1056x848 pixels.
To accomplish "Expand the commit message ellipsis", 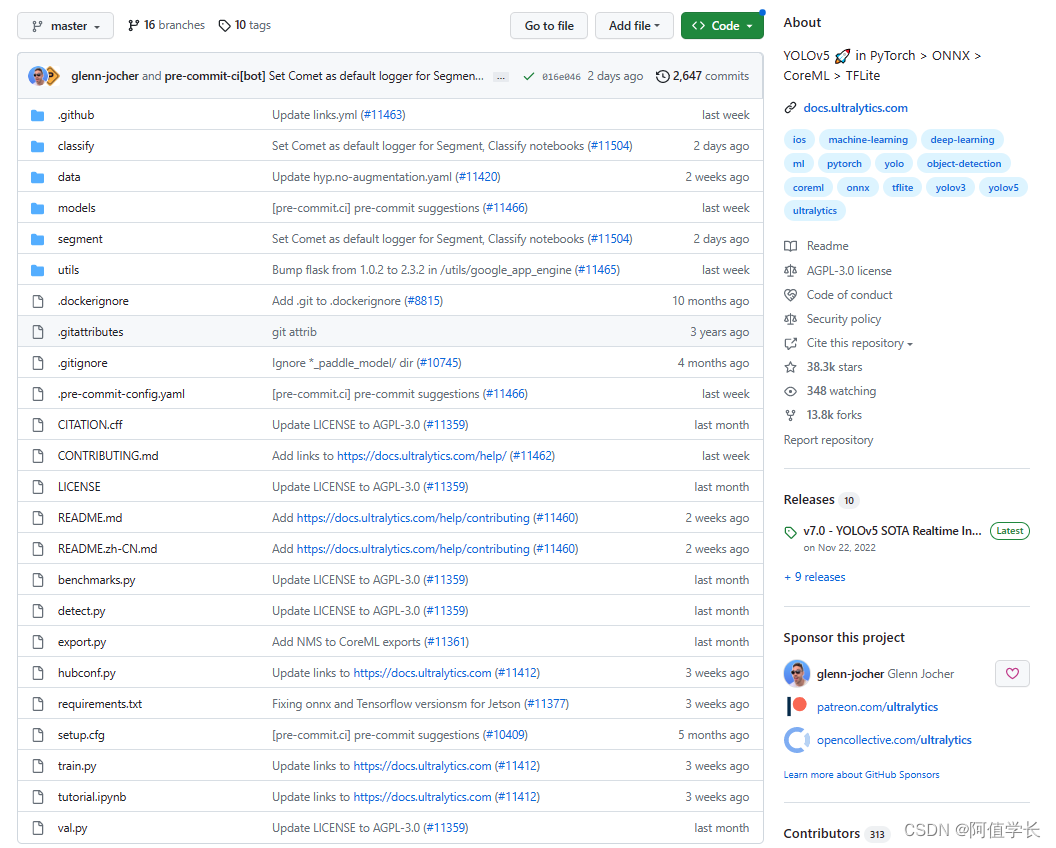I will pyautogui.click(x=500, y=77).
